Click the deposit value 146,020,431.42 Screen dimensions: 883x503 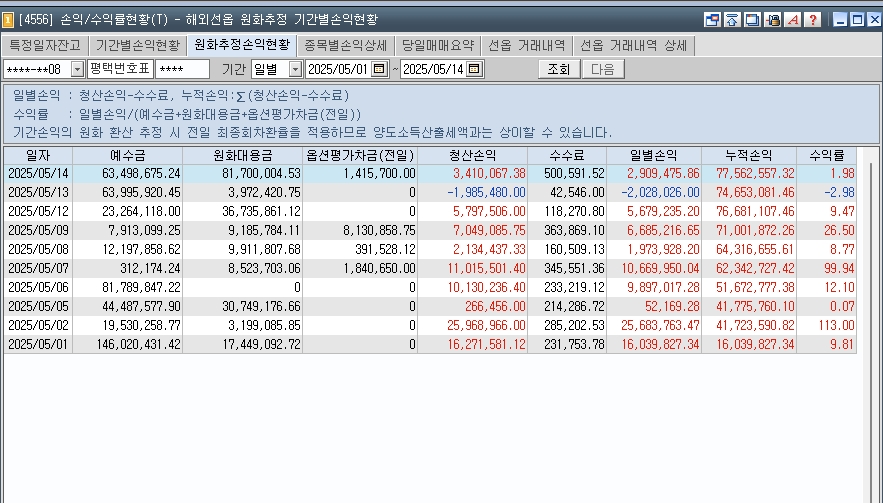(139, 344)
